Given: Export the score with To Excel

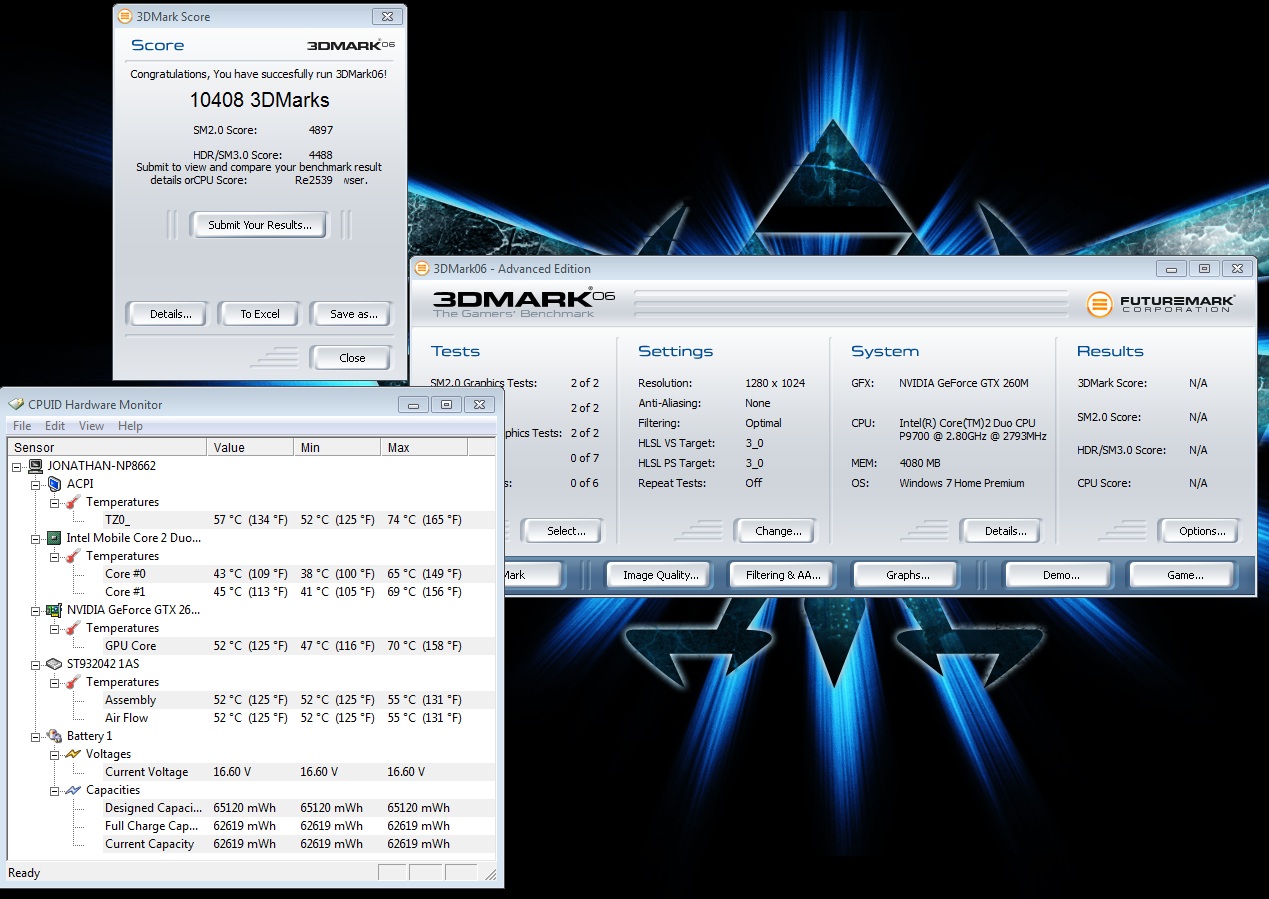Looking at the screenshot, I should click(x=260, y=314).
